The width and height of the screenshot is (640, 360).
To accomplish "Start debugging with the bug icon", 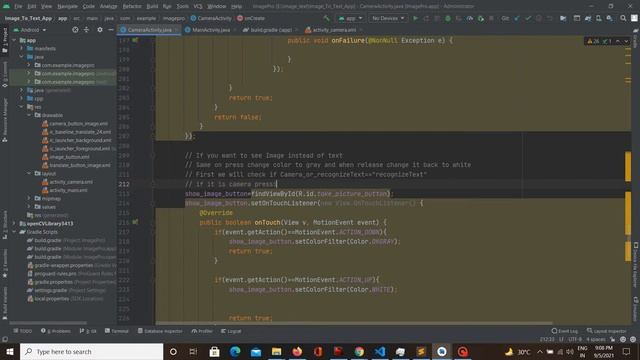I will point(448,18).
